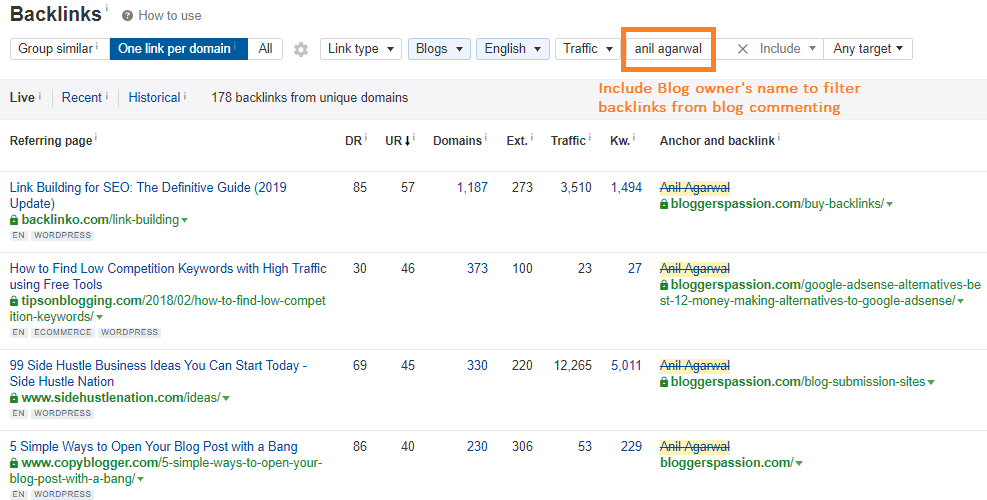987x500 pixels.
Task: Open the Include dropdown
Action: tap(787, 48)
